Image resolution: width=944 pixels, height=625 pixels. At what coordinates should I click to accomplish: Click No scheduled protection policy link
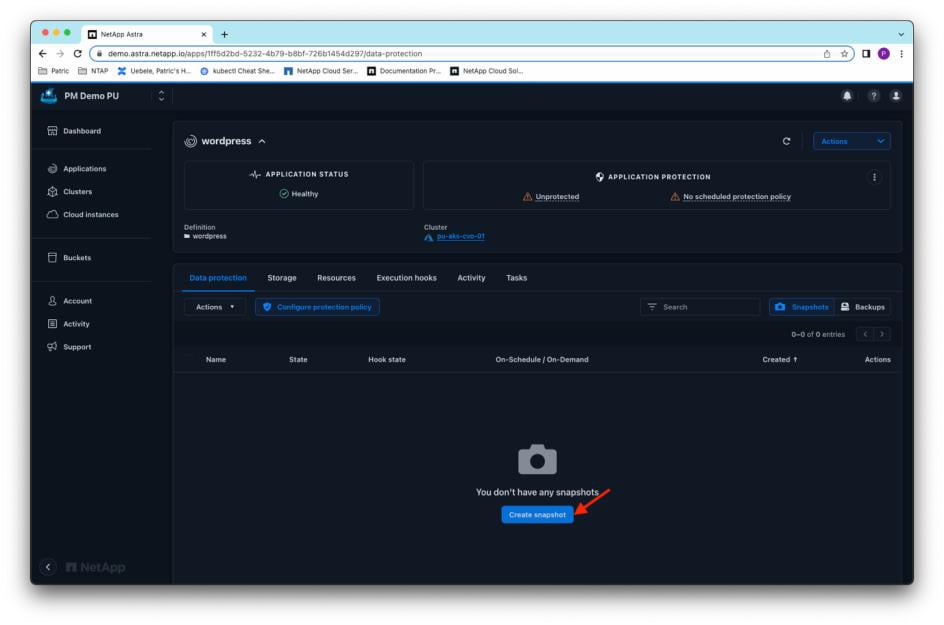click(x=737, y=197)
